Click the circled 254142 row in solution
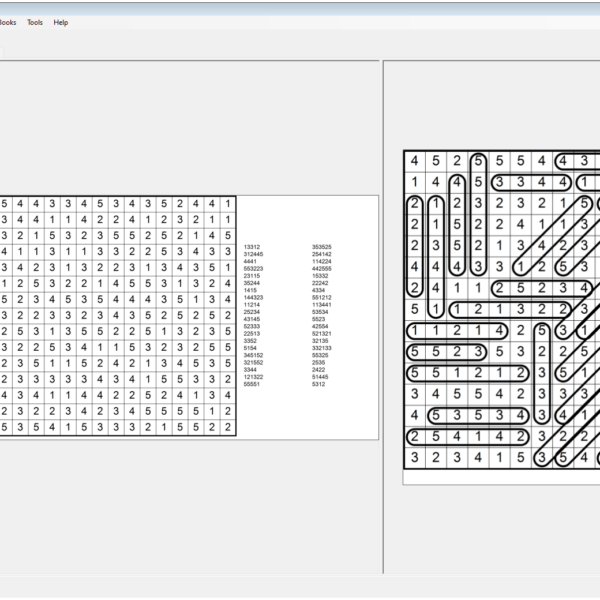 (467, 436)
